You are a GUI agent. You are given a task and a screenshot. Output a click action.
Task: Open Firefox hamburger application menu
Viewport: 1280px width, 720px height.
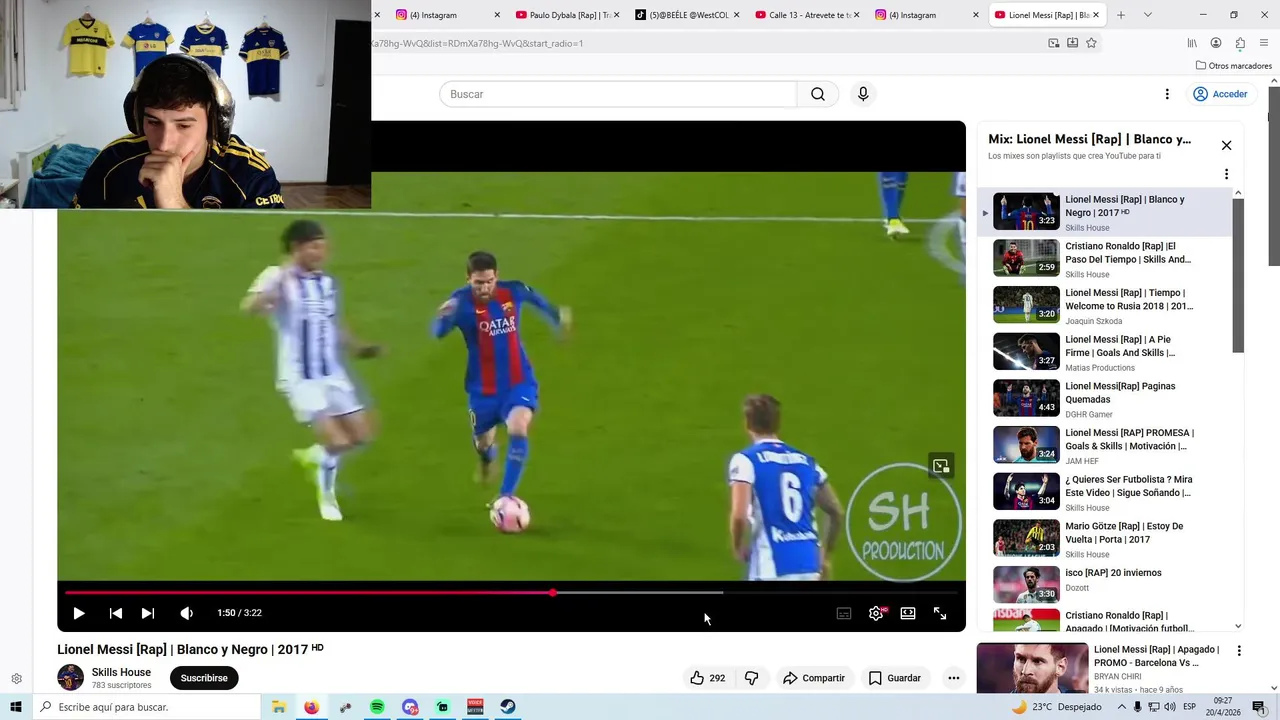1264,43
